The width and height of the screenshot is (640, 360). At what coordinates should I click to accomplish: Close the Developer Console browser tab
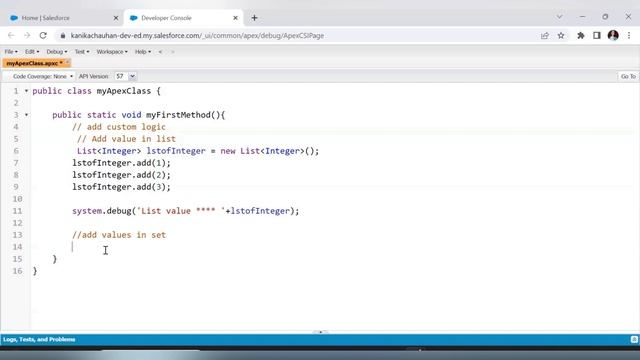click(236, 18)
